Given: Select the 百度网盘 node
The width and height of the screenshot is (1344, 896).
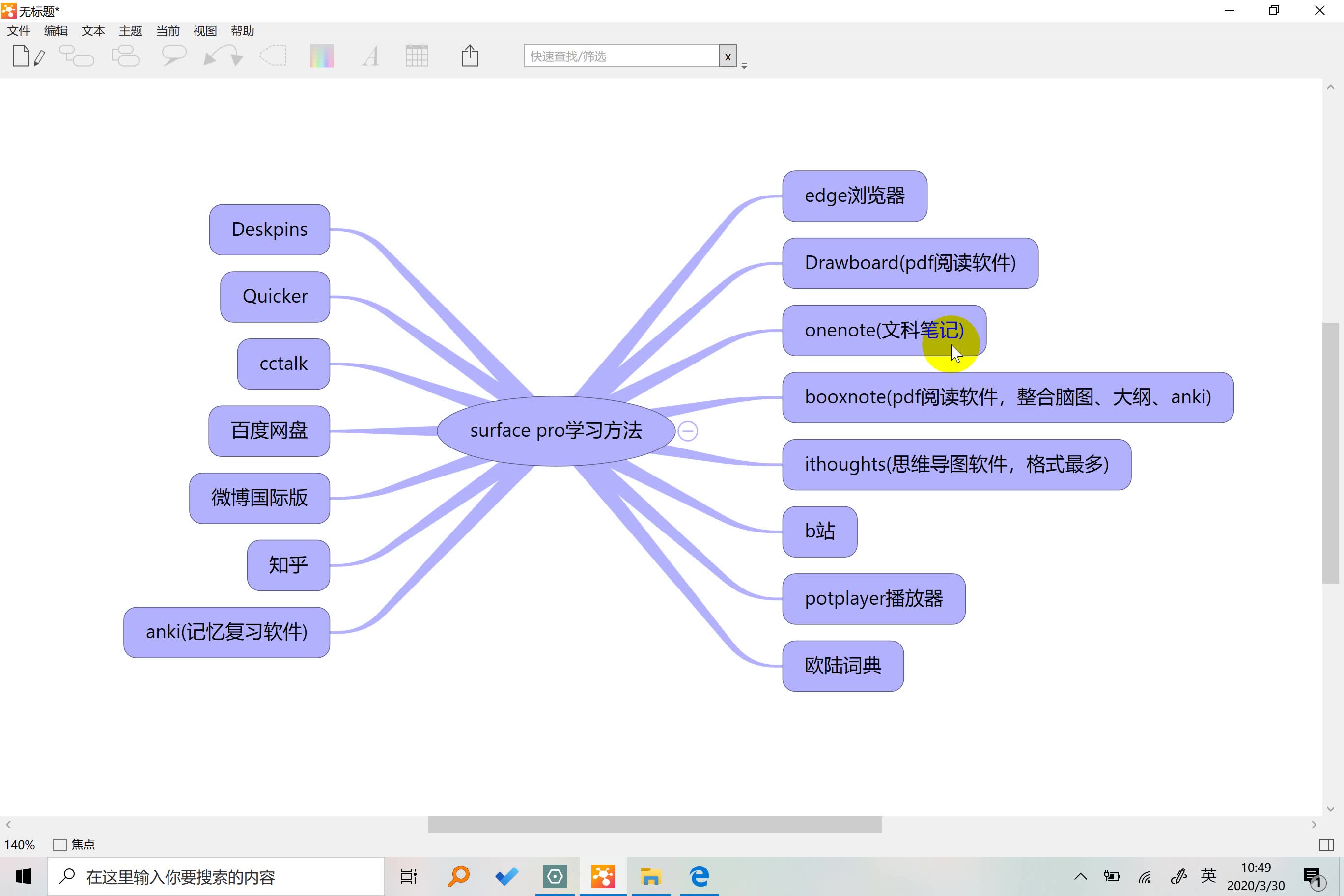Looking at the screenshot, I should (269, 431).
